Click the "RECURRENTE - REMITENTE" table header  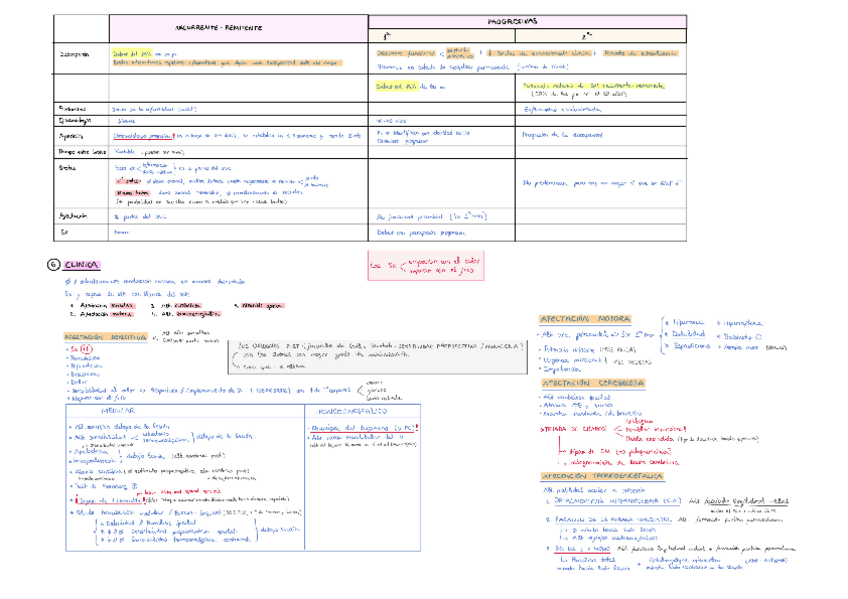click(x=219, y=29)
